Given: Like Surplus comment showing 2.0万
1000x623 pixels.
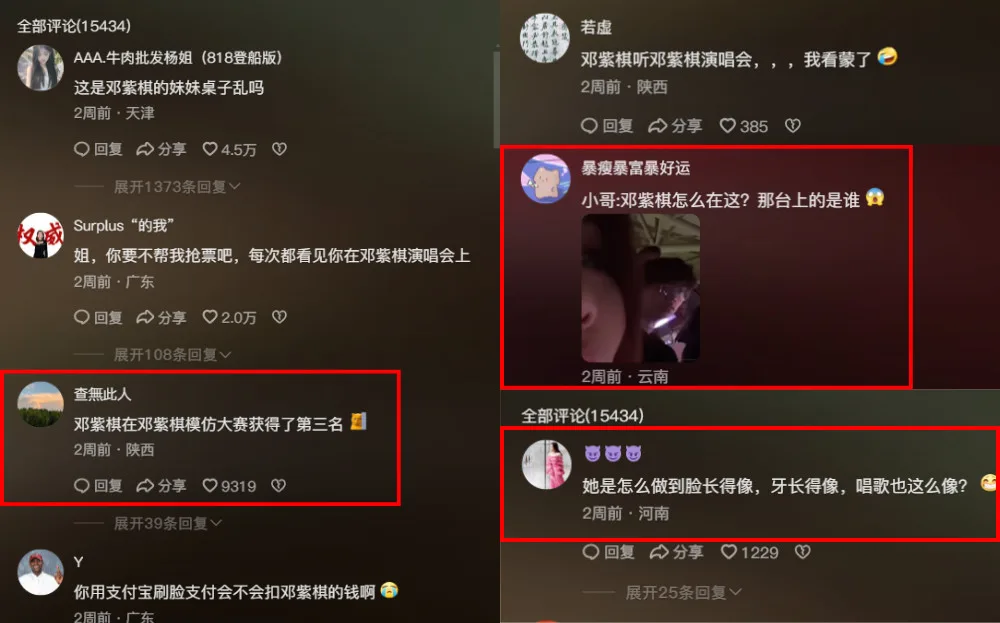Looking at the screenshot, I should pos(229,318).
